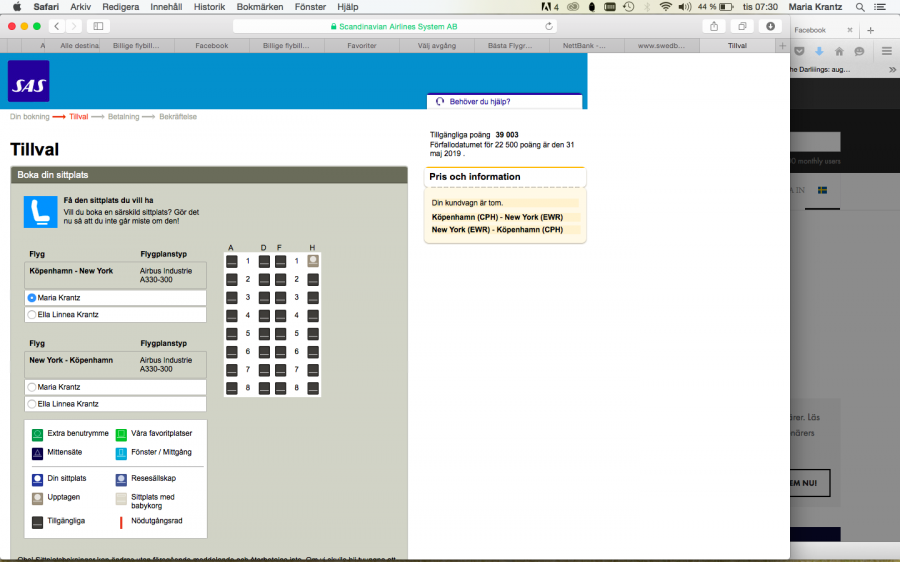Click the Wi-Fi status icon

(665, 7)
